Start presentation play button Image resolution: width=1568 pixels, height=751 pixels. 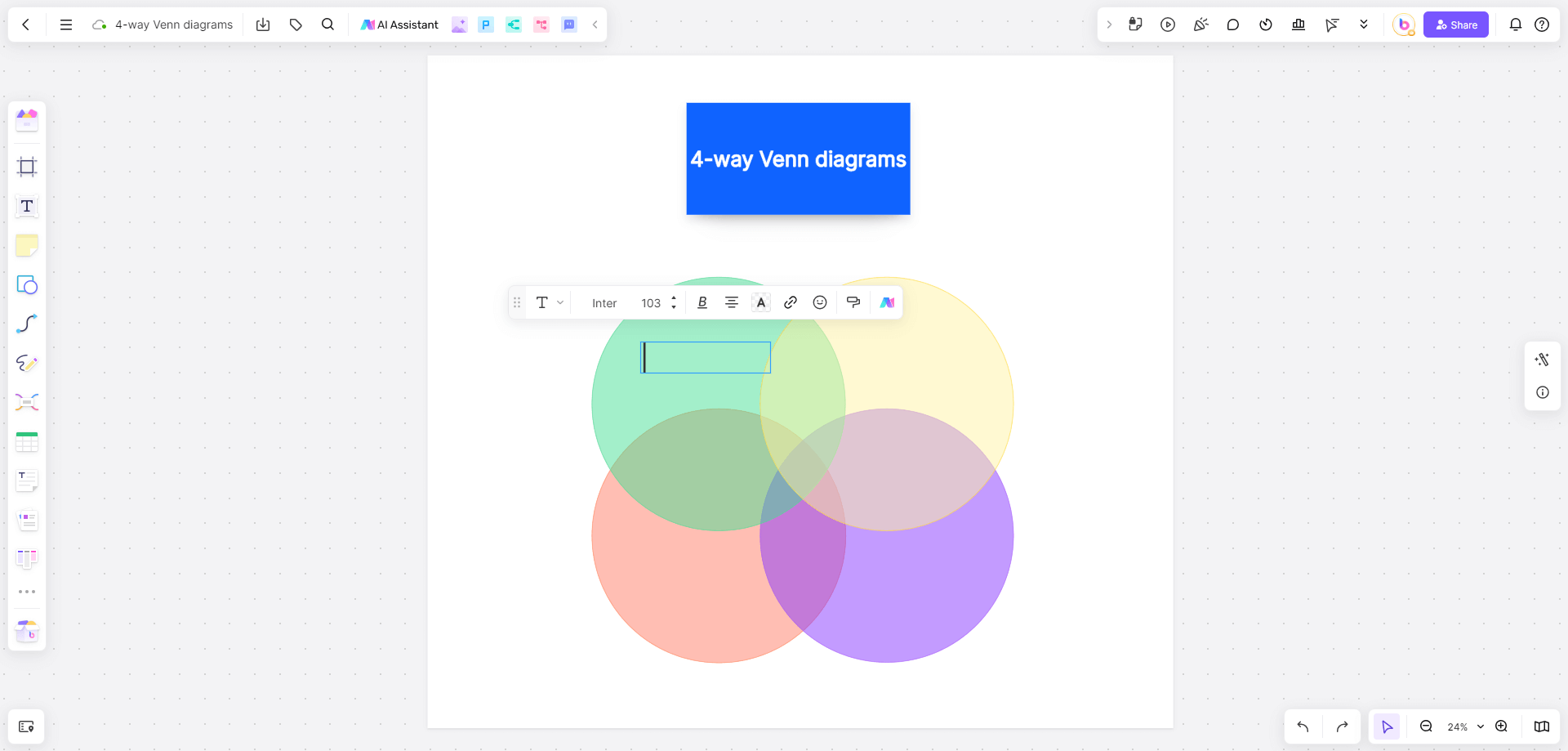1168,25
